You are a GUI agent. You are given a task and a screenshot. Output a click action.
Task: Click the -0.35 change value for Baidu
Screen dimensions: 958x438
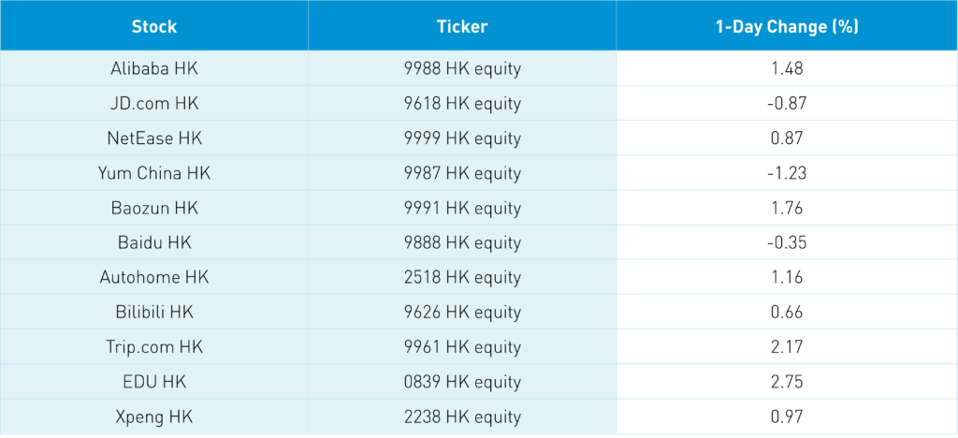pyautogui.click(x=786, y=242)
